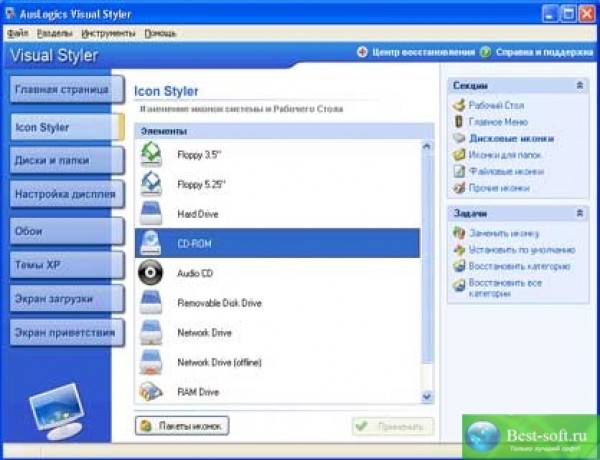Open the Центр восстановления link
Screen dimensions: 600x460
[x=423, y=52]
